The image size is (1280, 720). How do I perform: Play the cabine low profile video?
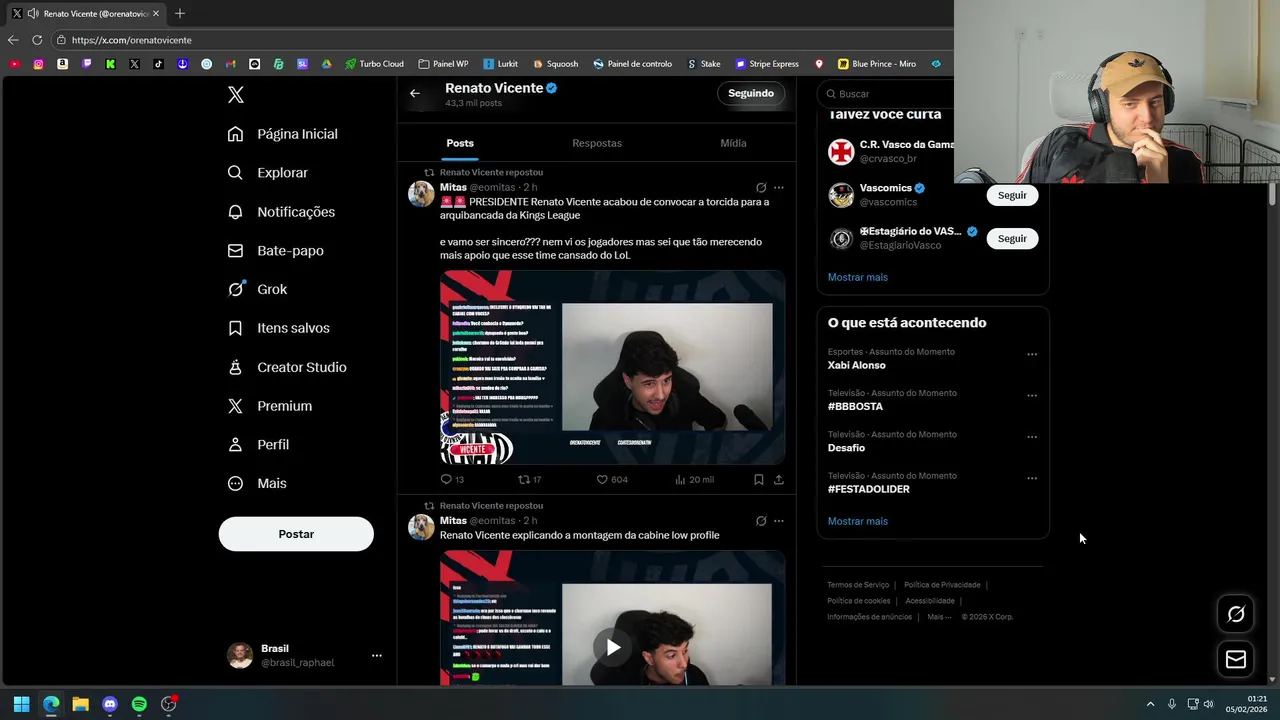(x=613, y=647)
